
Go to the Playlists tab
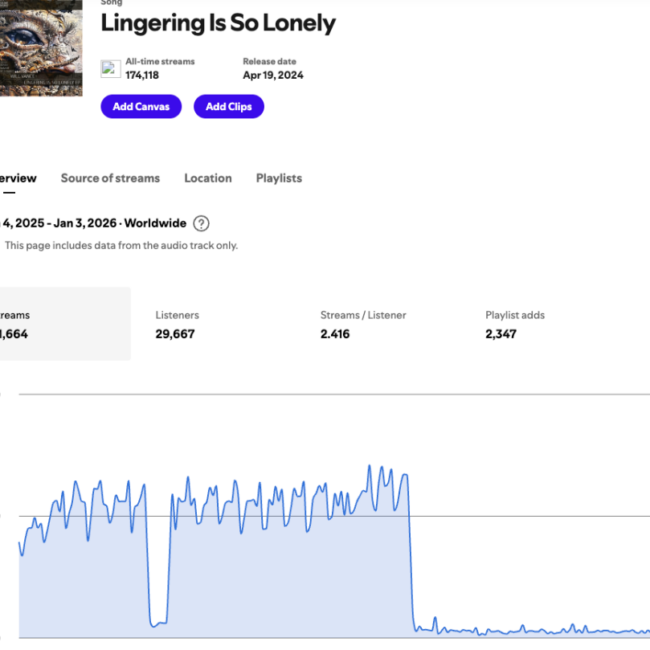coord(278,178)
